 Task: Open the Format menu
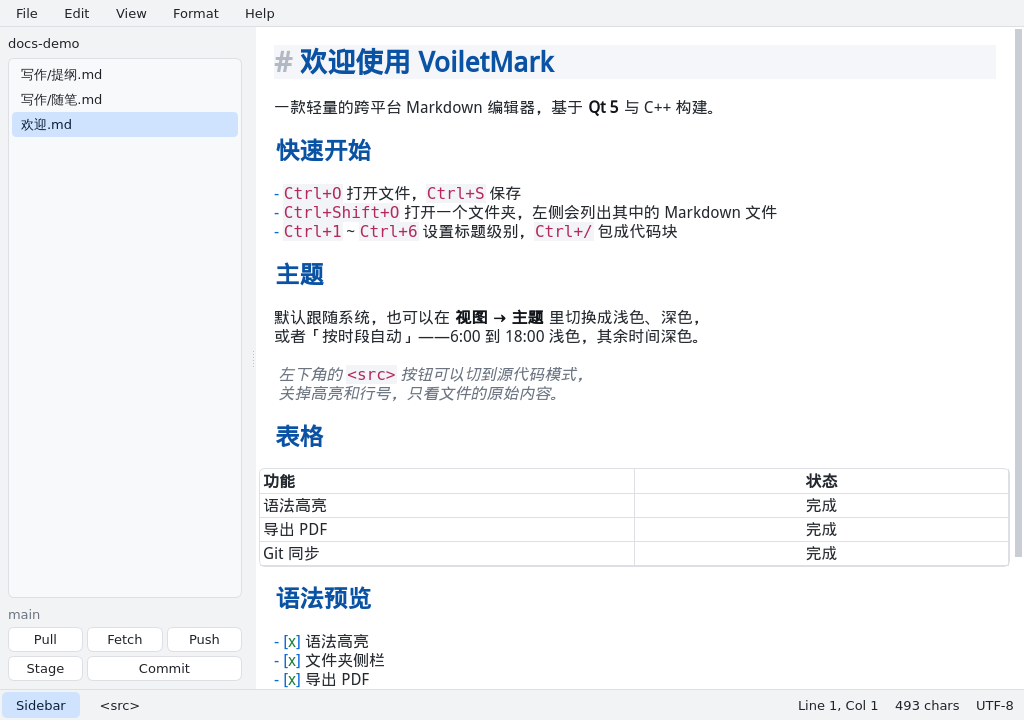point(195,13)
